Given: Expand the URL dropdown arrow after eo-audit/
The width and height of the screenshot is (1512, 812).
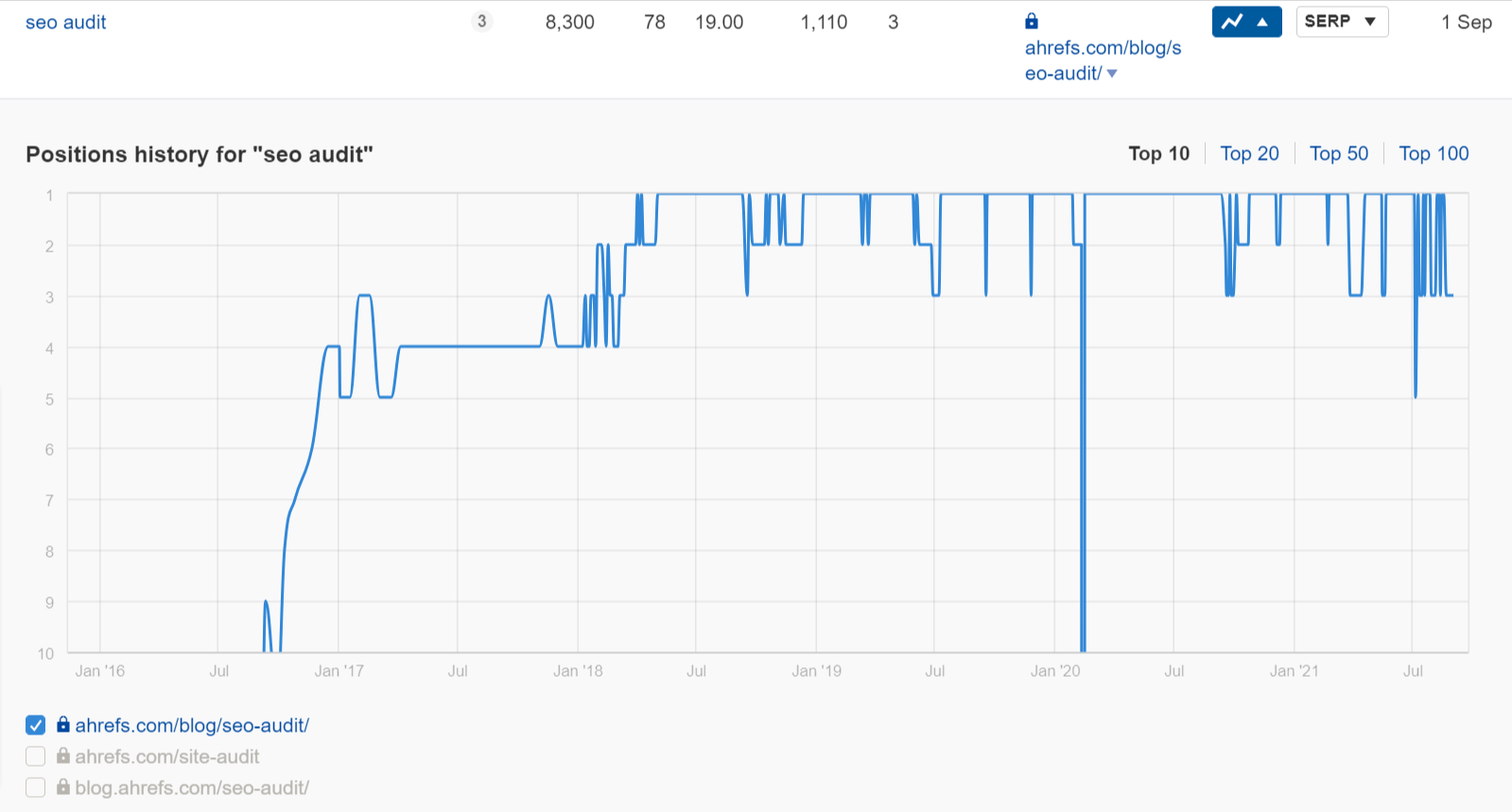Looking at the screenshot, I should click(1112, 74).
